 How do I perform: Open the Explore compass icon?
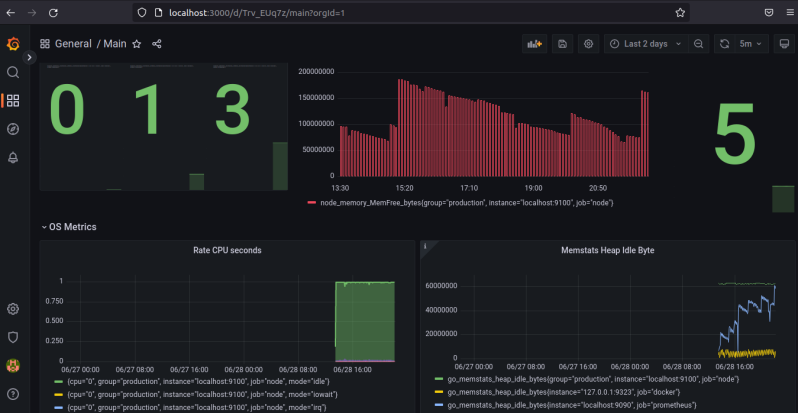click(13, 128)
